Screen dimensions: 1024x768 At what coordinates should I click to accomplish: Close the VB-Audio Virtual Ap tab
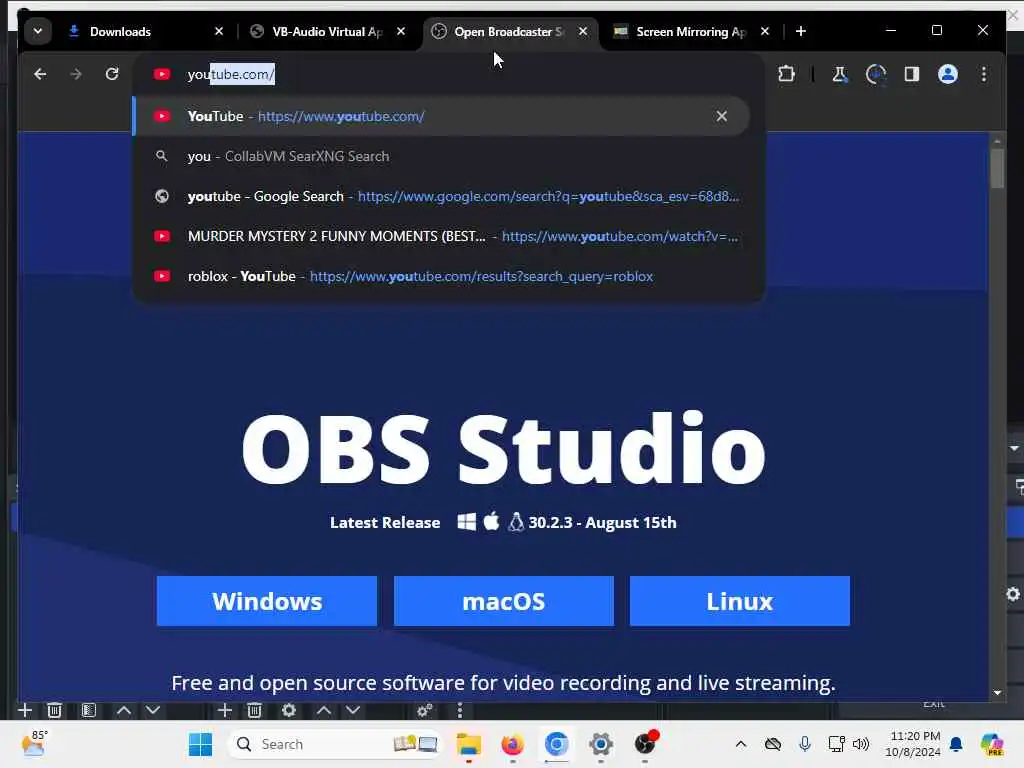(401, 31)
